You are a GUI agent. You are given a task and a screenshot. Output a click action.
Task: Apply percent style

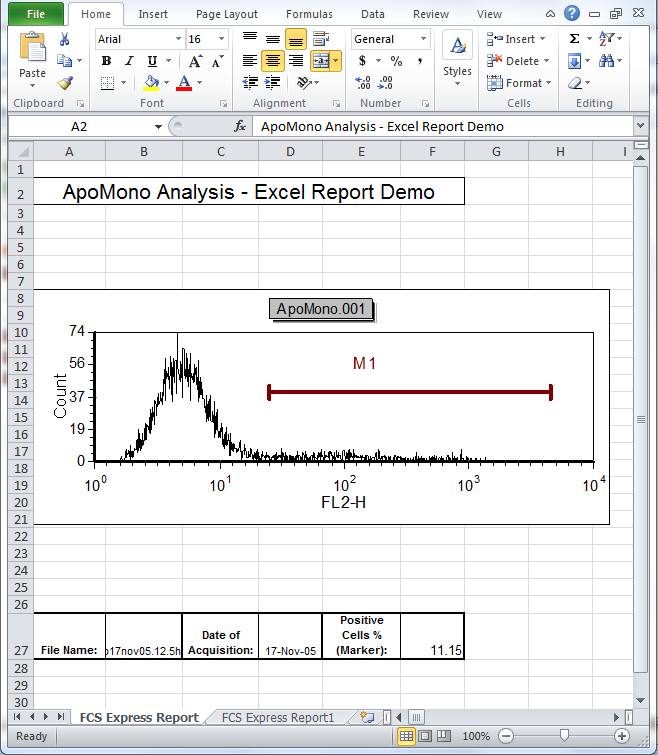[396, 61]
